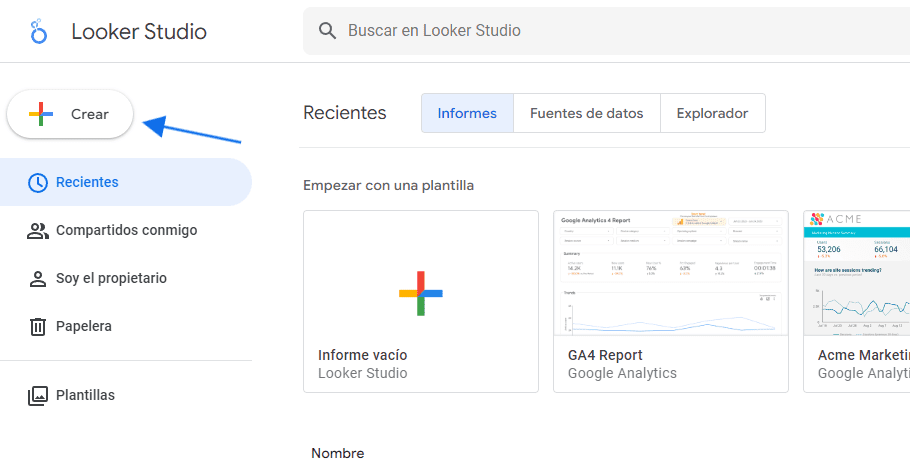Click the Informe vacío title text

coord(363,355)
